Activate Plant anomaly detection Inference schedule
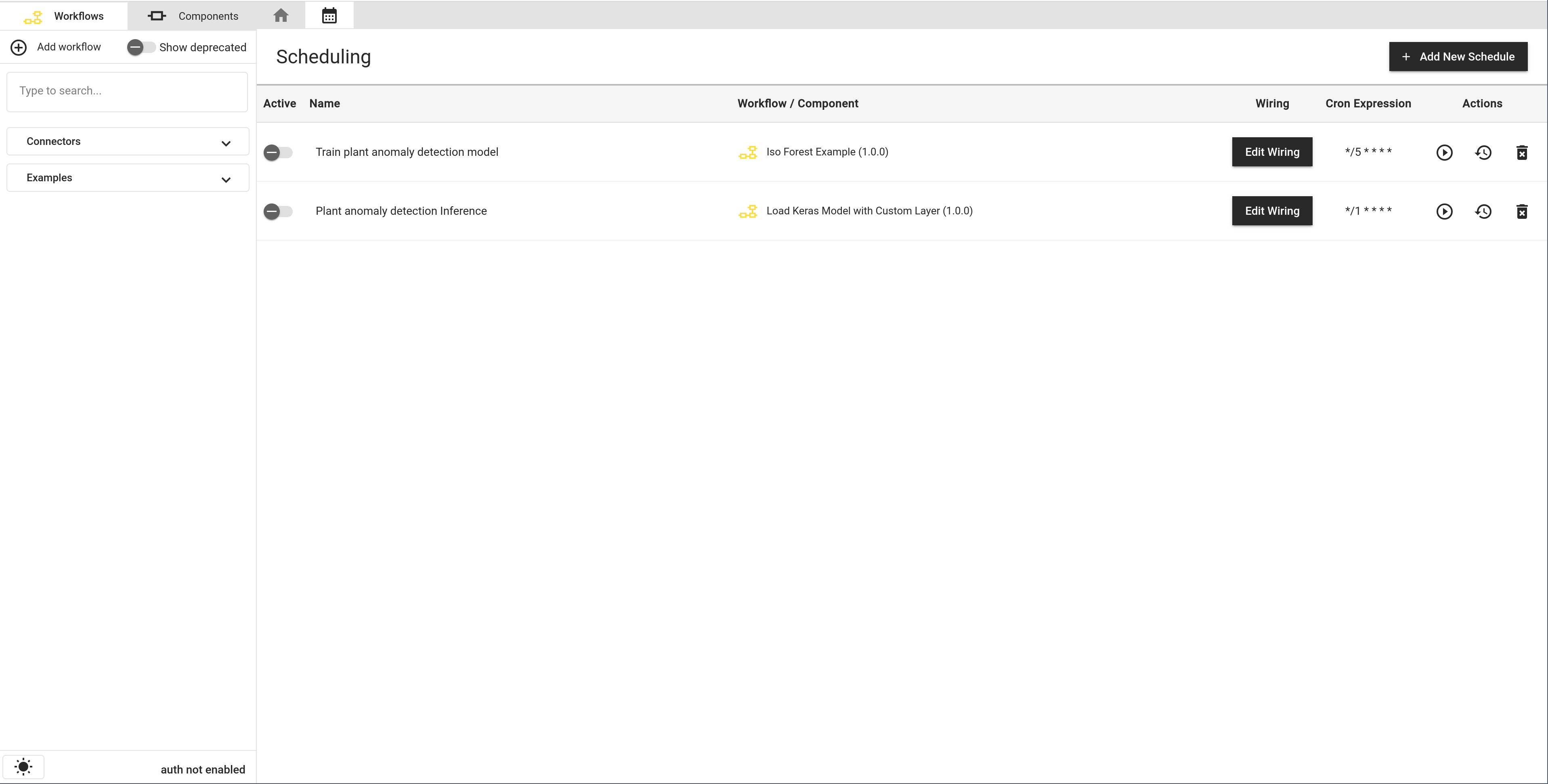This screenshot has width=1548, height=784. (278, 212)
